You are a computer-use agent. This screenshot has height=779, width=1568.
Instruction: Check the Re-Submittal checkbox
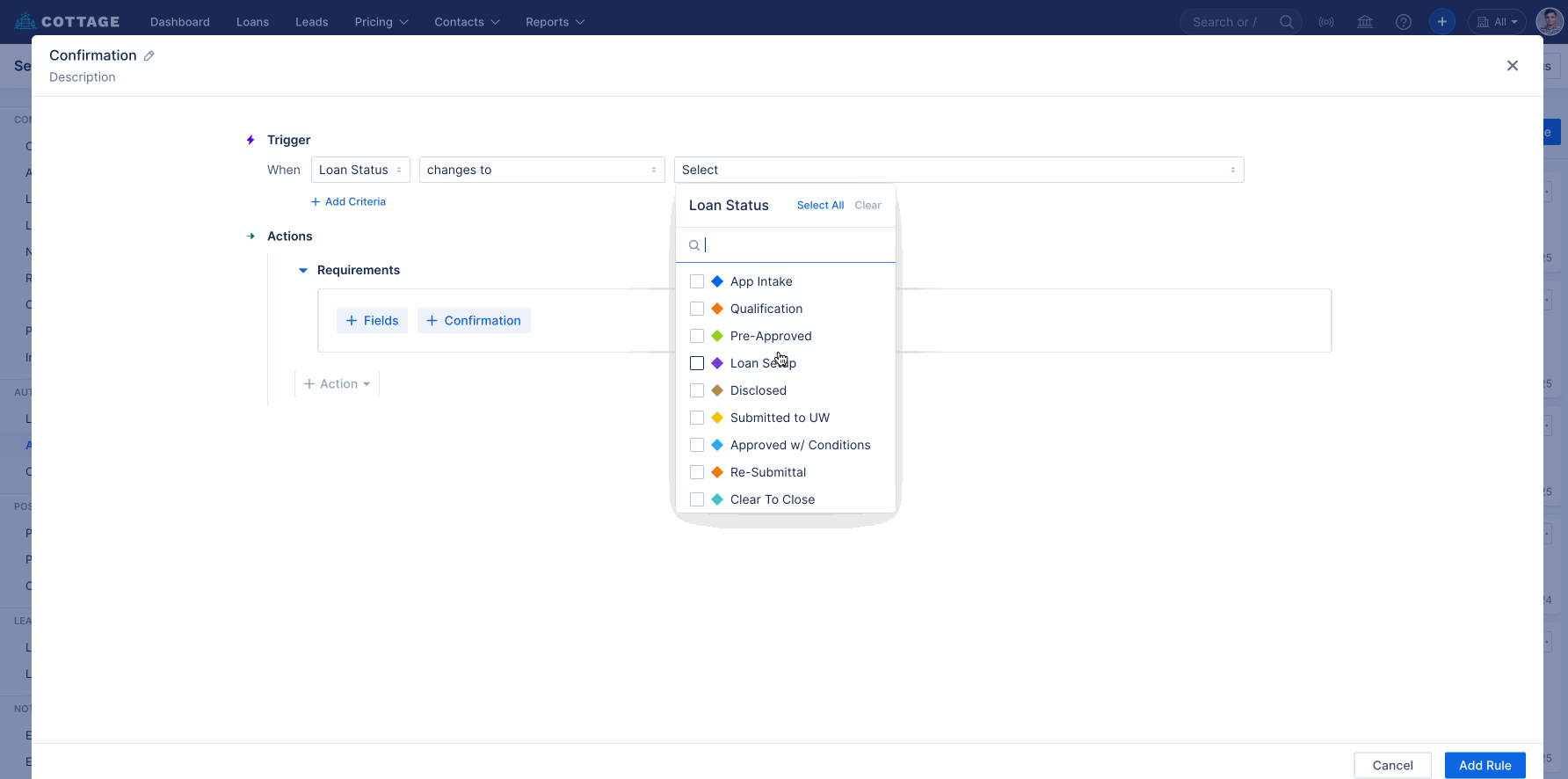697,472
